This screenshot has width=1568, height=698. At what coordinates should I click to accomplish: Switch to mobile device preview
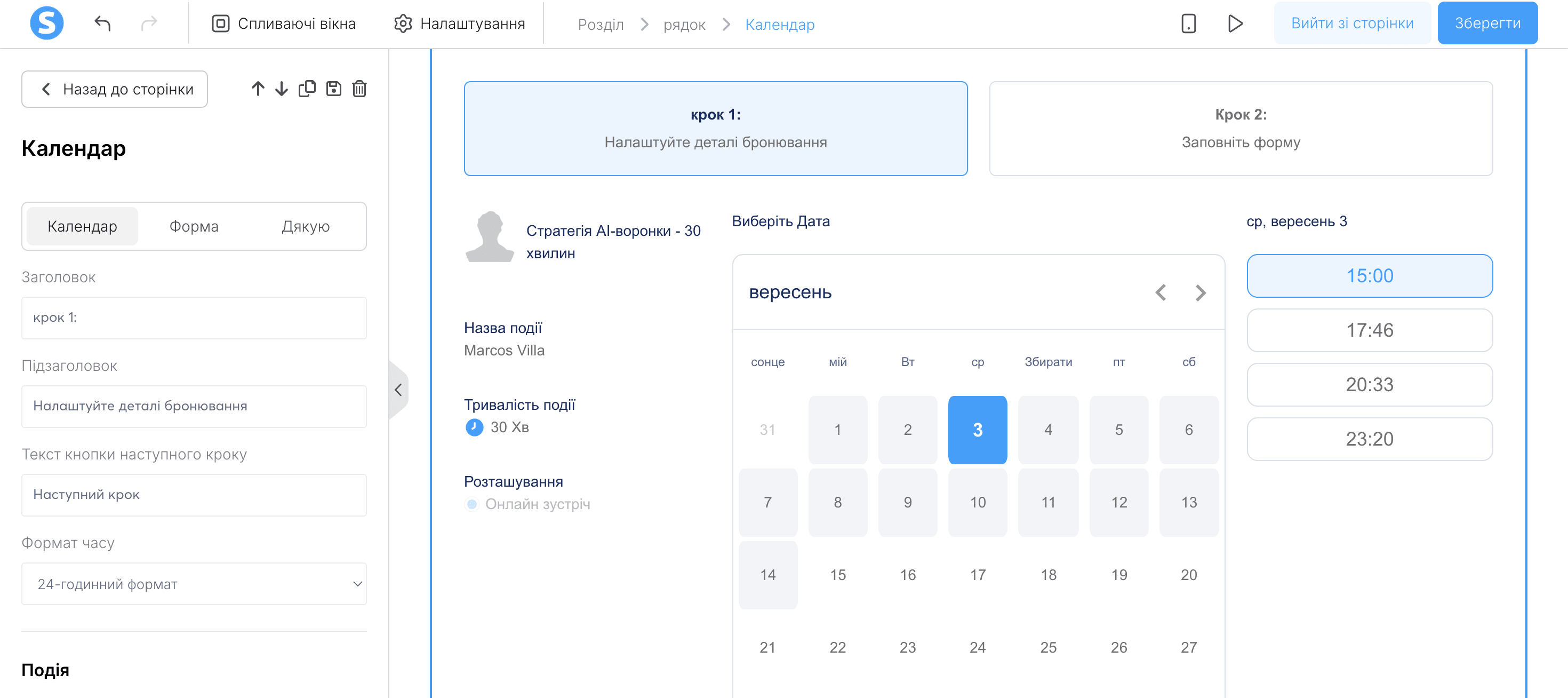(1188, 24)
